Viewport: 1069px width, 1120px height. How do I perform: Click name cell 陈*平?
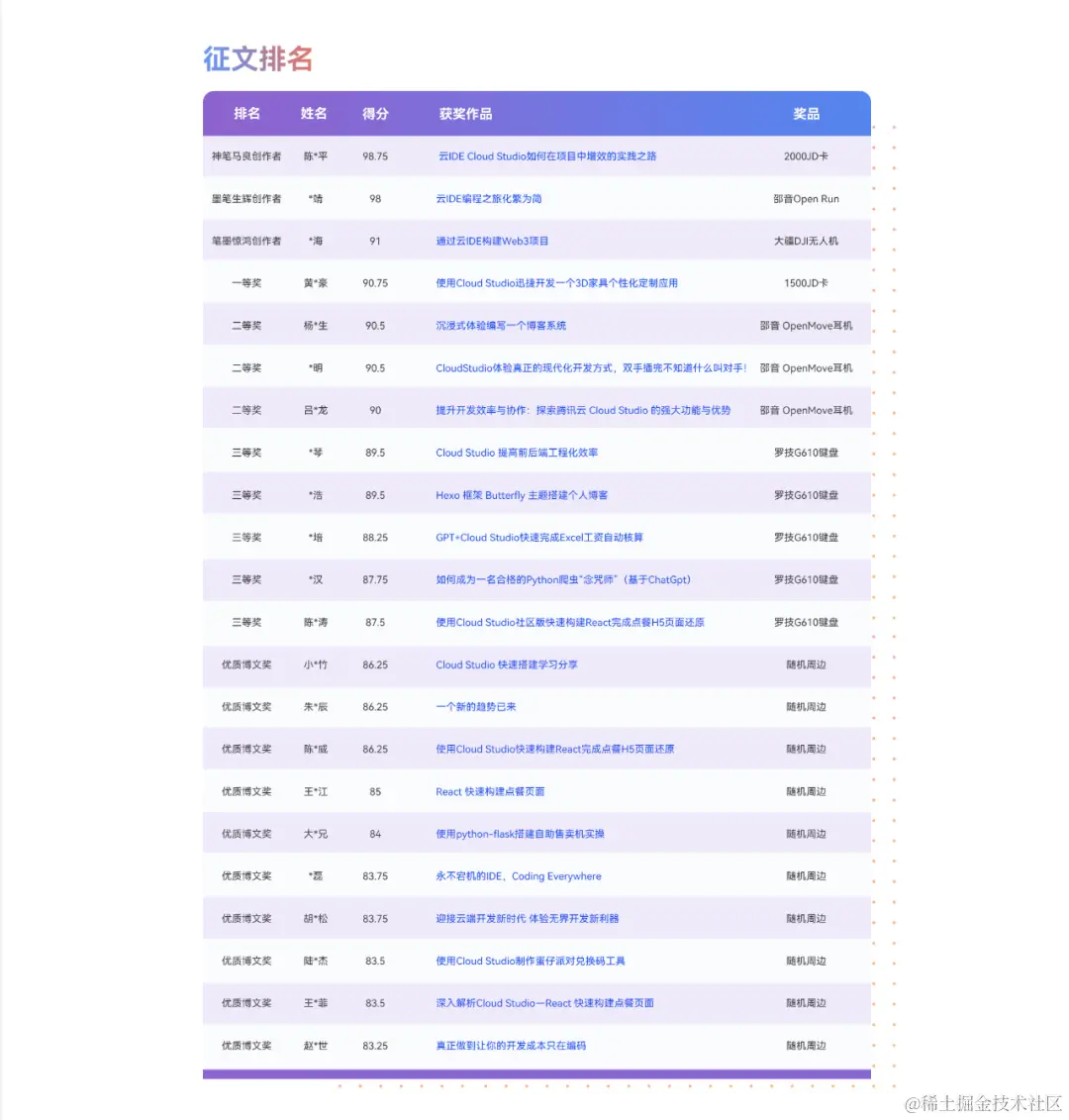(315, 156)
